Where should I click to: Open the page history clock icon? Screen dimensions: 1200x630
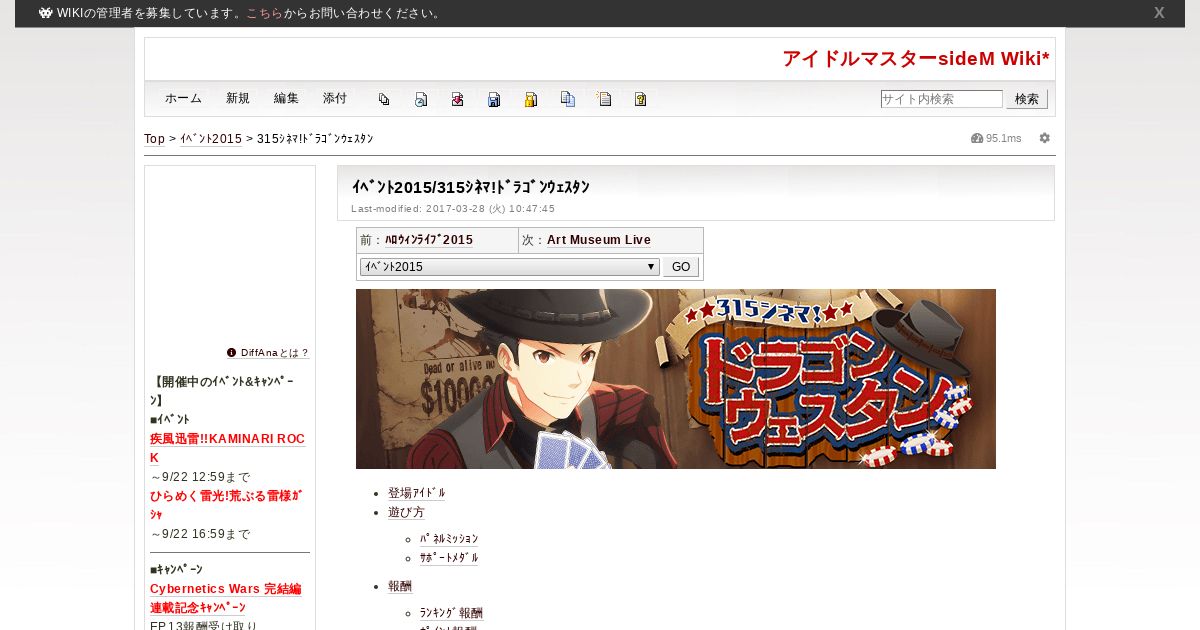tap(421, 99)
